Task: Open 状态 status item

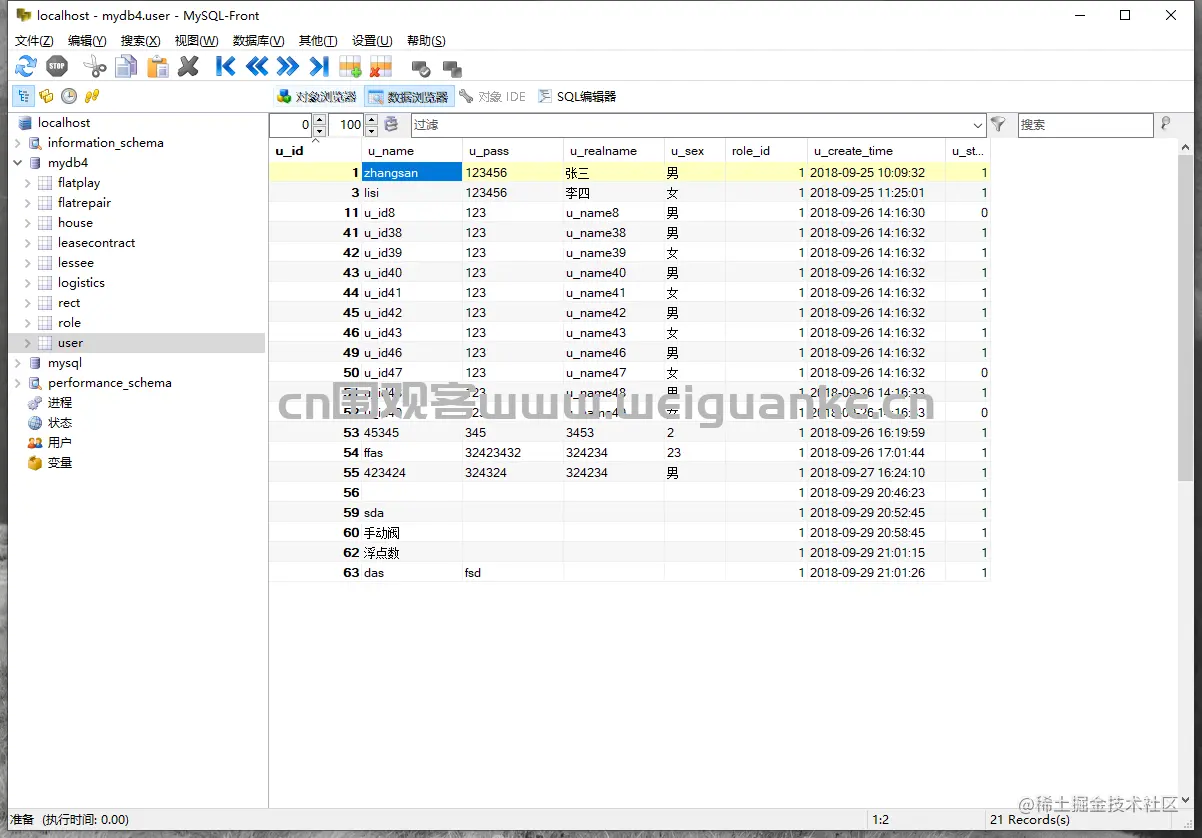Action: [x=60, y=423]
